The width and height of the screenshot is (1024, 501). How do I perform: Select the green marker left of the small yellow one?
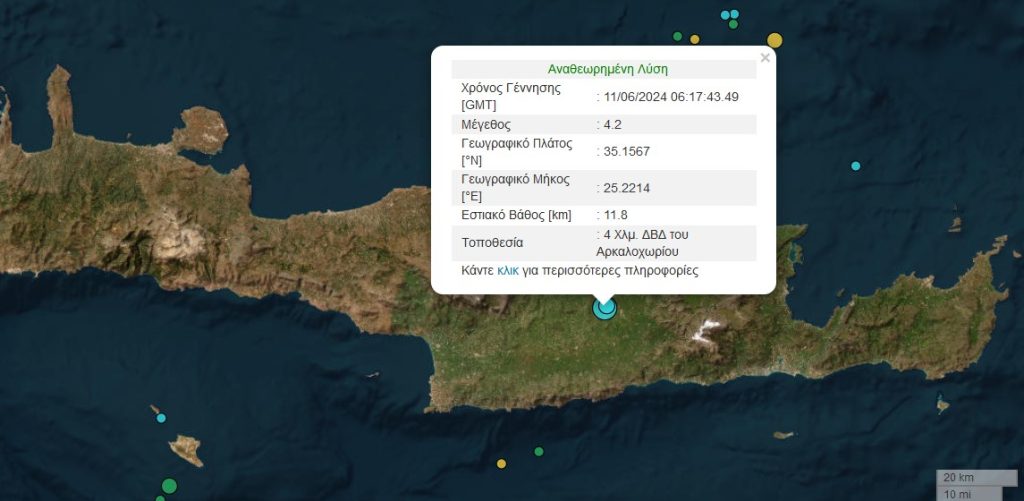tap(678, 37)
